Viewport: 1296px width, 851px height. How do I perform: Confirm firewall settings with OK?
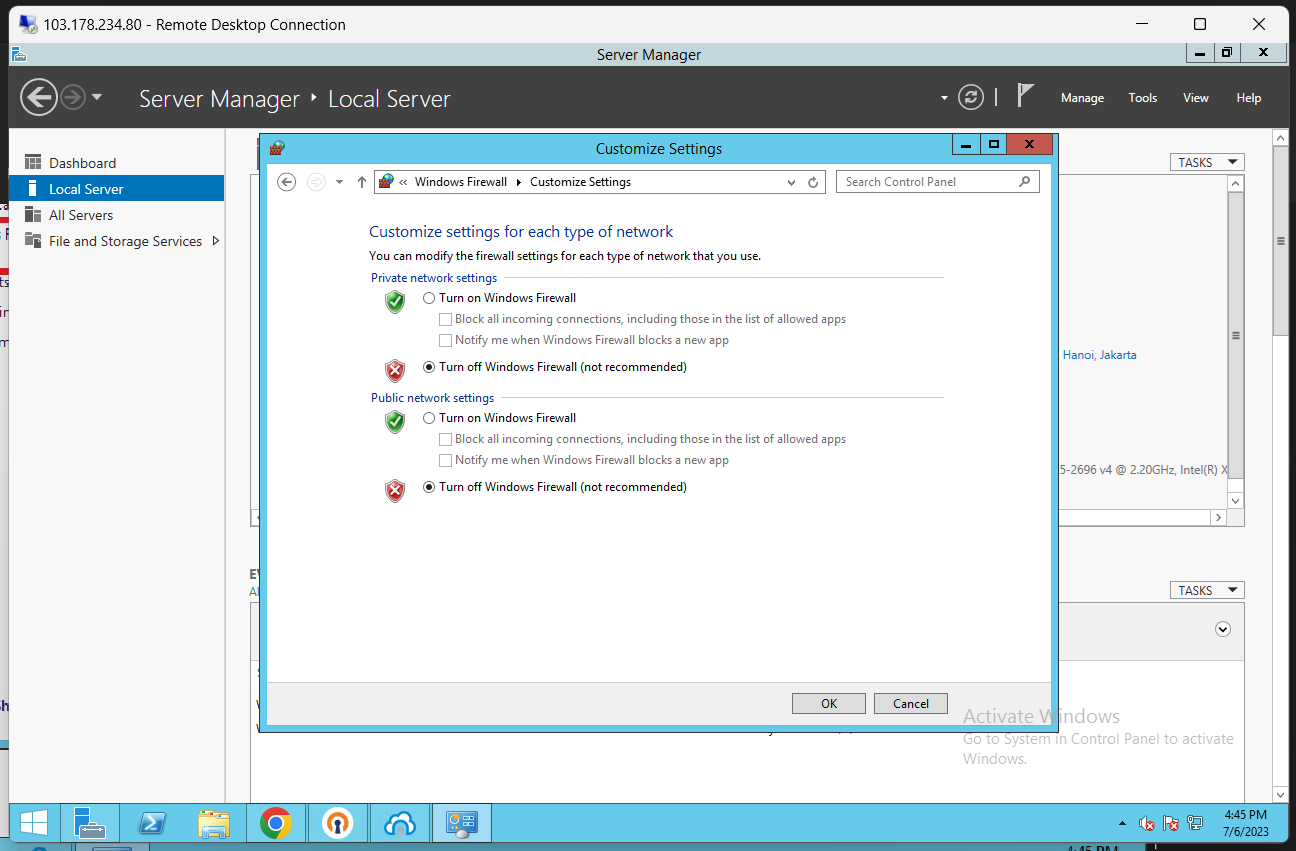[829, 703]
